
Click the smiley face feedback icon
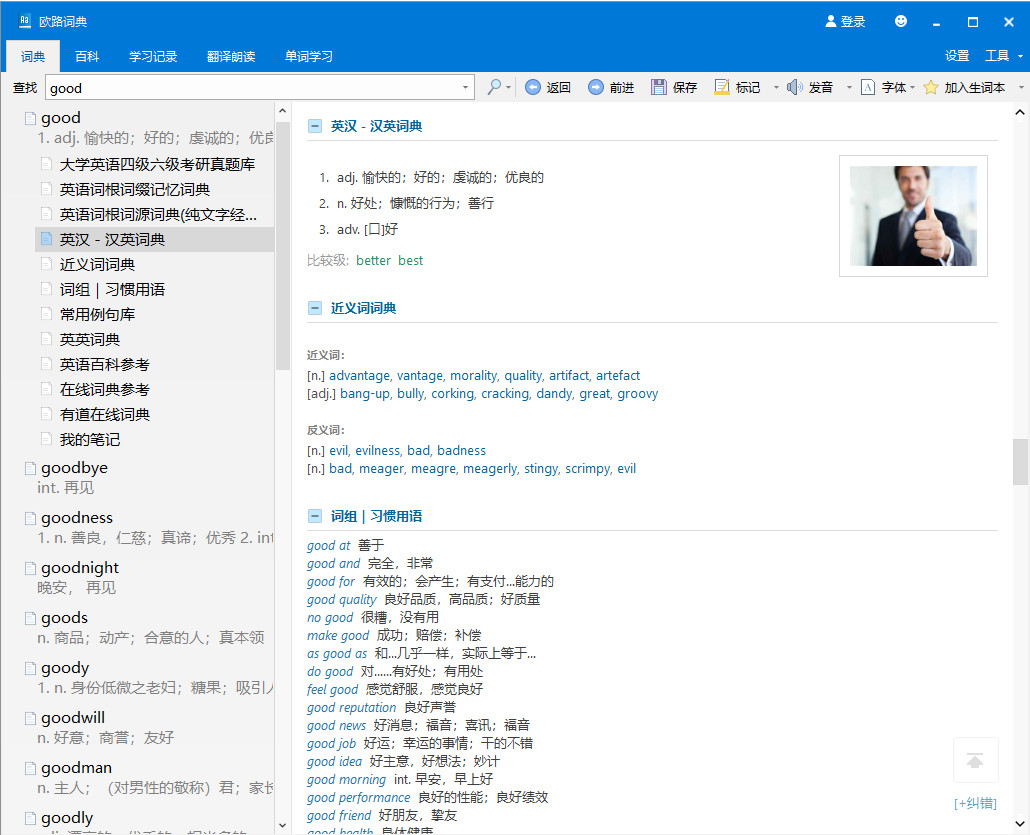click(x=901, y=21)
